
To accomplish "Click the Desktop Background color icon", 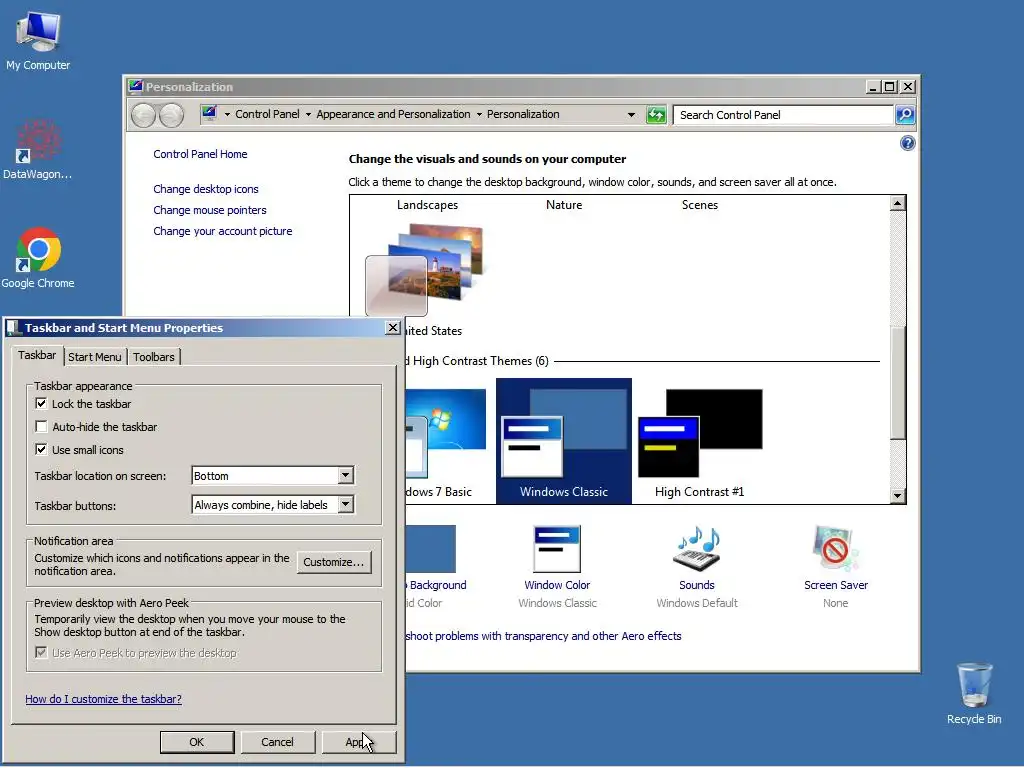I will (x=430, y=549).
